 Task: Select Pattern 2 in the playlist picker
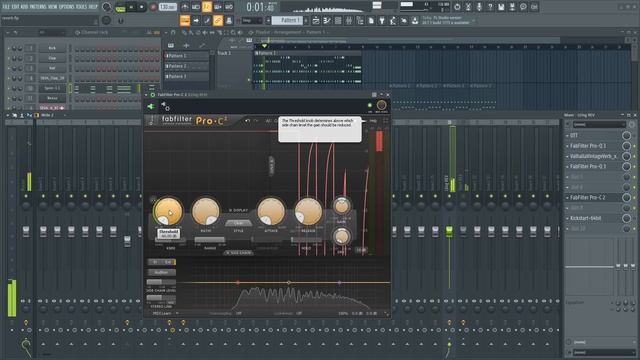[x=186, y=66]
